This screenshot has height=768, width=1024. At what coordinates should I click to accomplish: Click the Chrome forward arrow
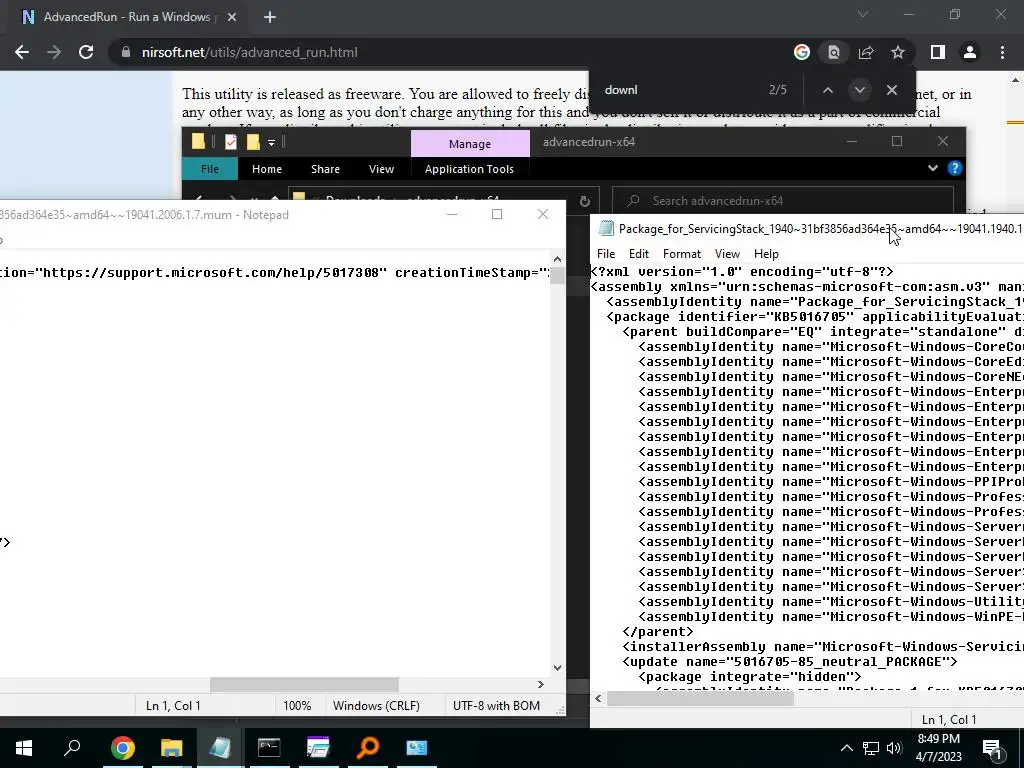click(x=54, y=52)
